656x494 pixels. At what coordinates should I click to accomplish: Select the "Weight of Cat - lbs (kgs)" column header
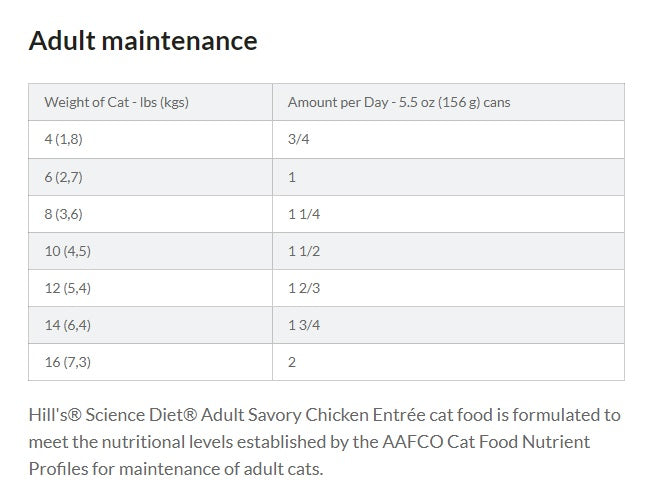[116, 102]
